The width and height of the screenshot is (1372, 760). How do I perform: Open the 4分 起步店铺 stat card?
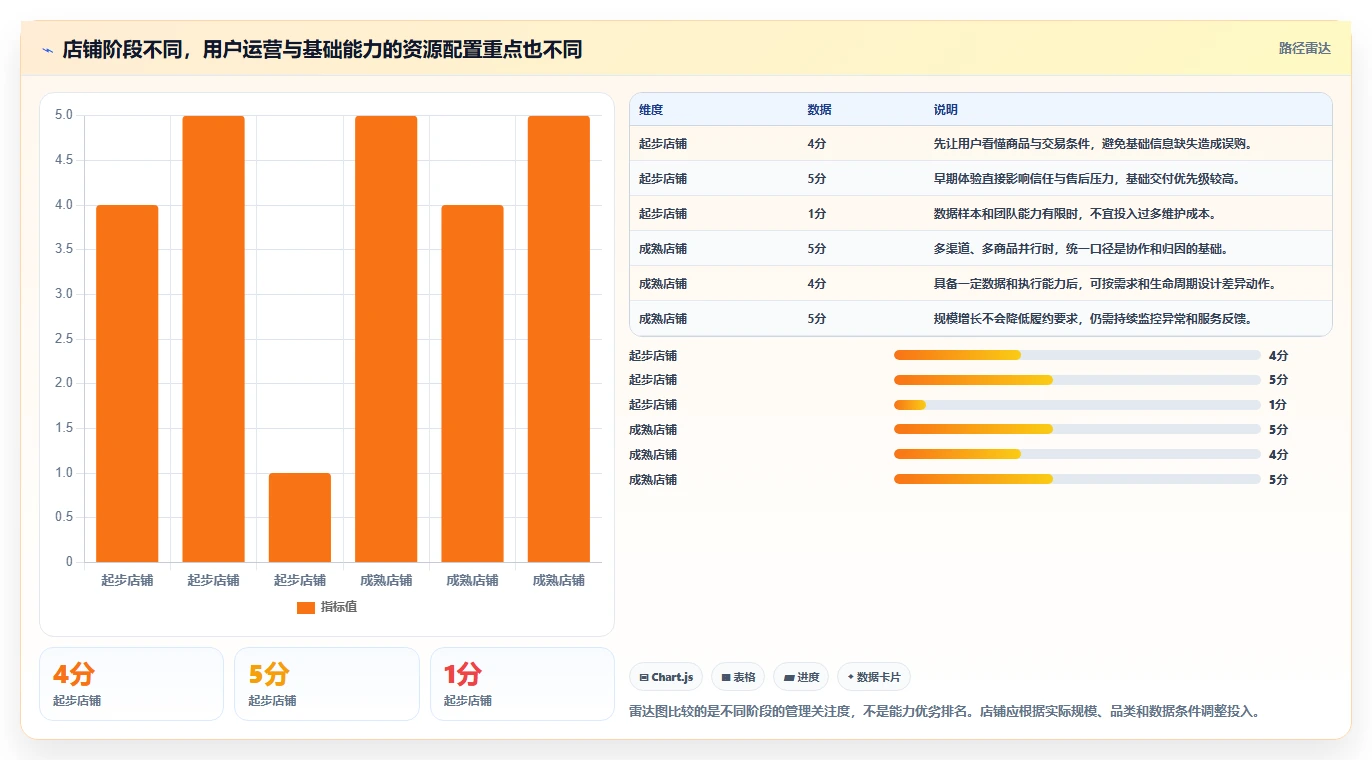point(131,684)
